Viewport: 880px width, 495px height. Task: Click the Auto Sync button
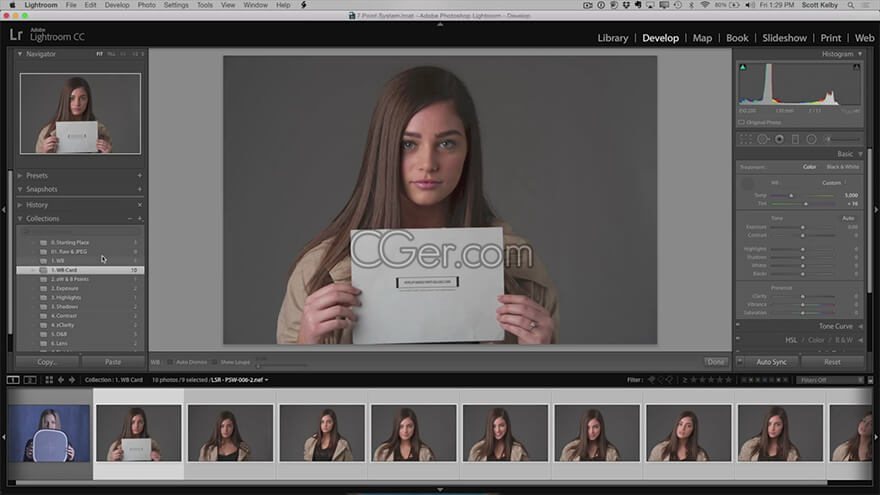(771, 362)
